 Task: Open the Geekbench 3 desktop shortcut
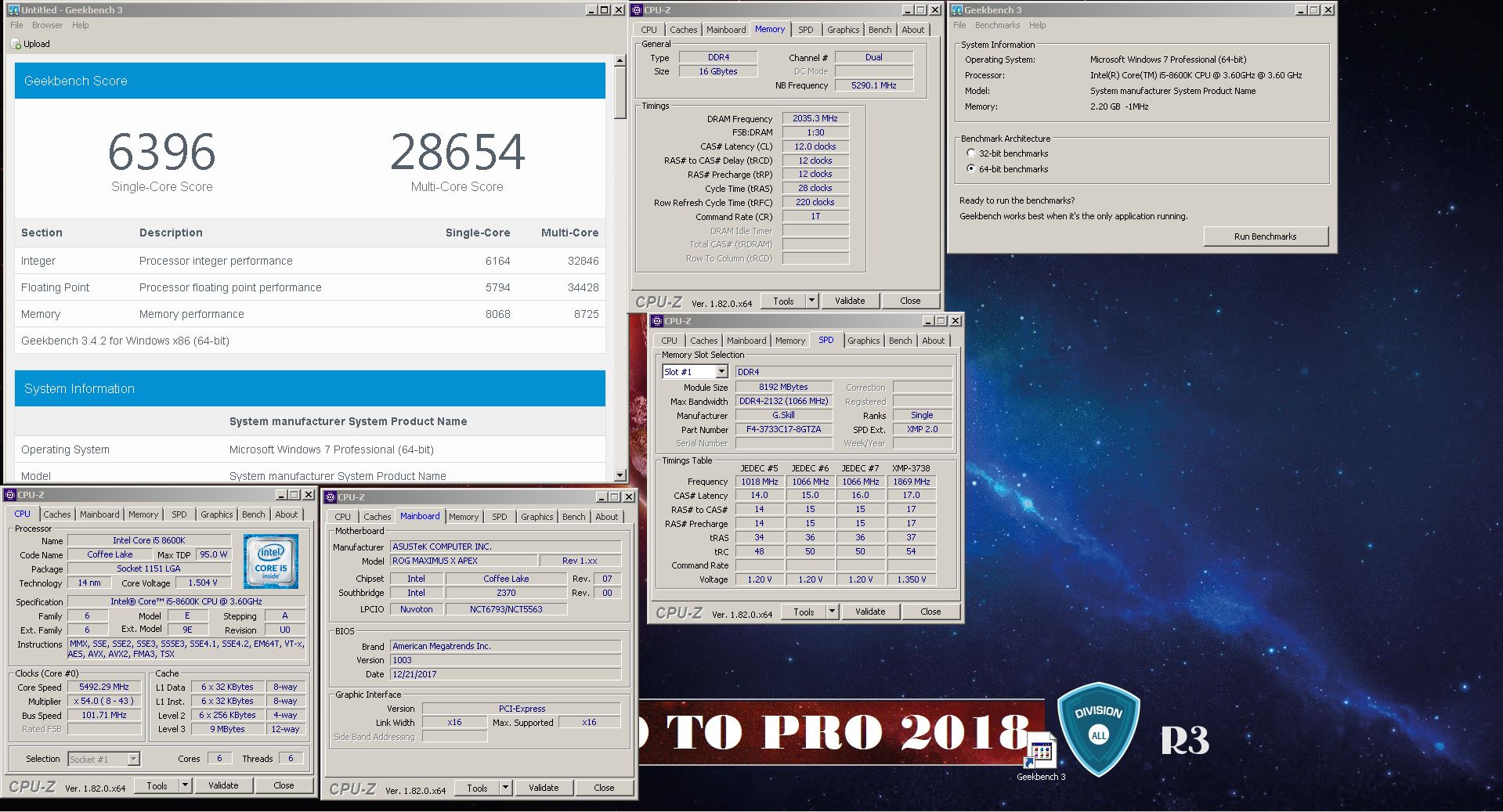pos(1041,754)
